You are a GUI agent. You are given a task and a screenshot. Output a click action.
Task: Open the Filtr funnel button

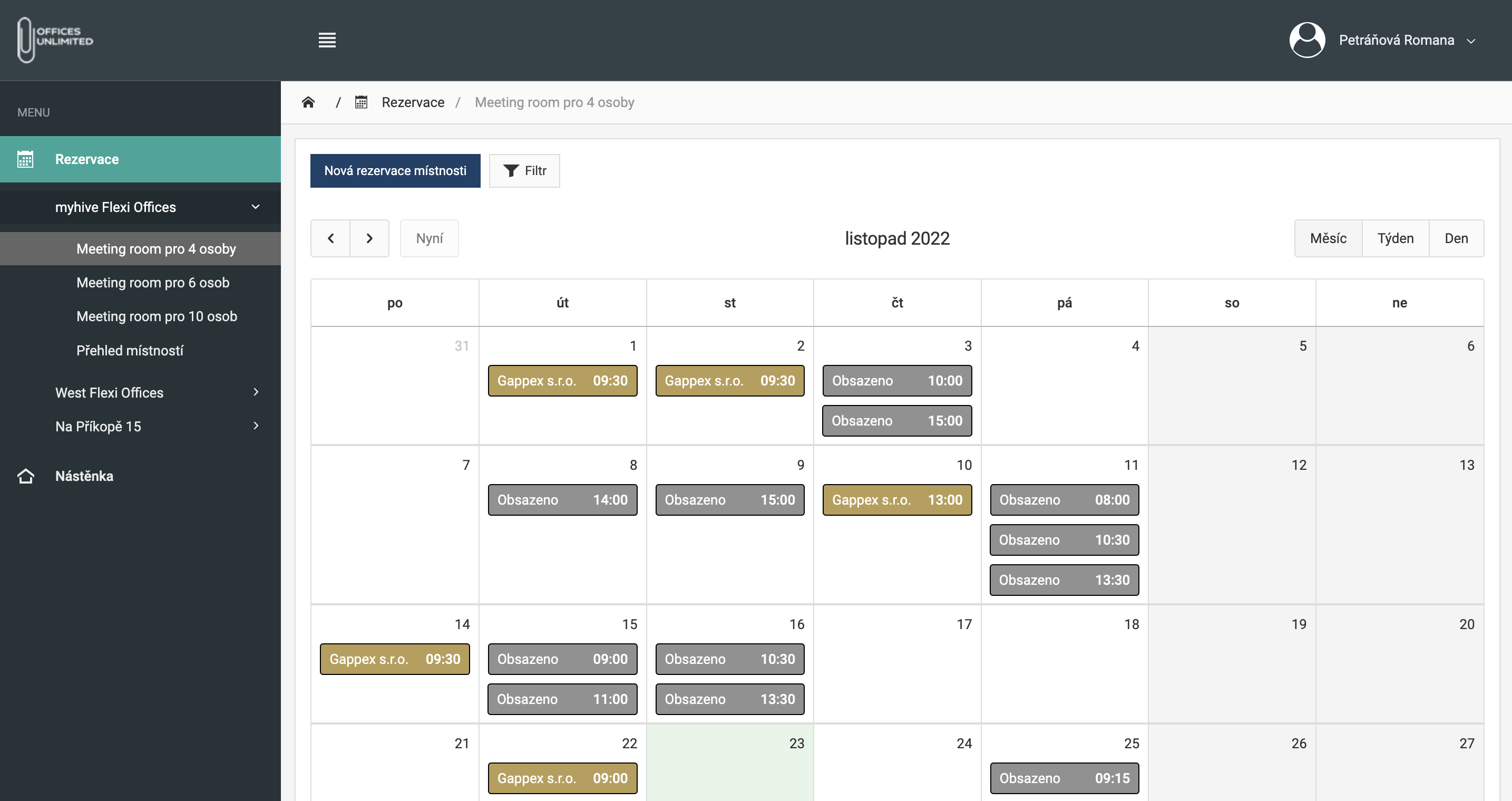pos(524,170)
